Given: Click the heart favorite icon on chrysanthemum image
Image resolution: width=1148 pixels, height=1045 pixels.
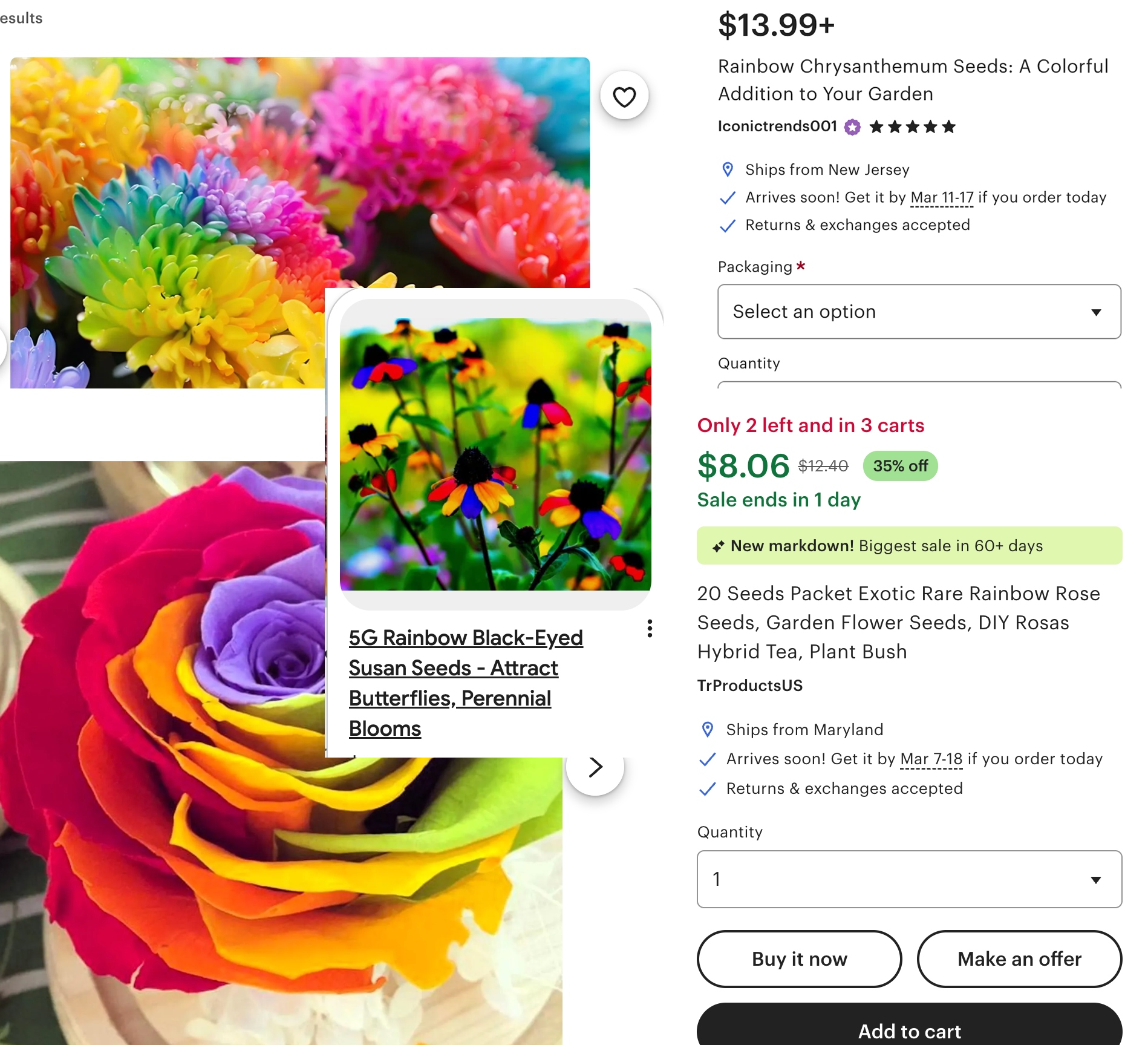Looking at the screenshot, I should [624, 96].
